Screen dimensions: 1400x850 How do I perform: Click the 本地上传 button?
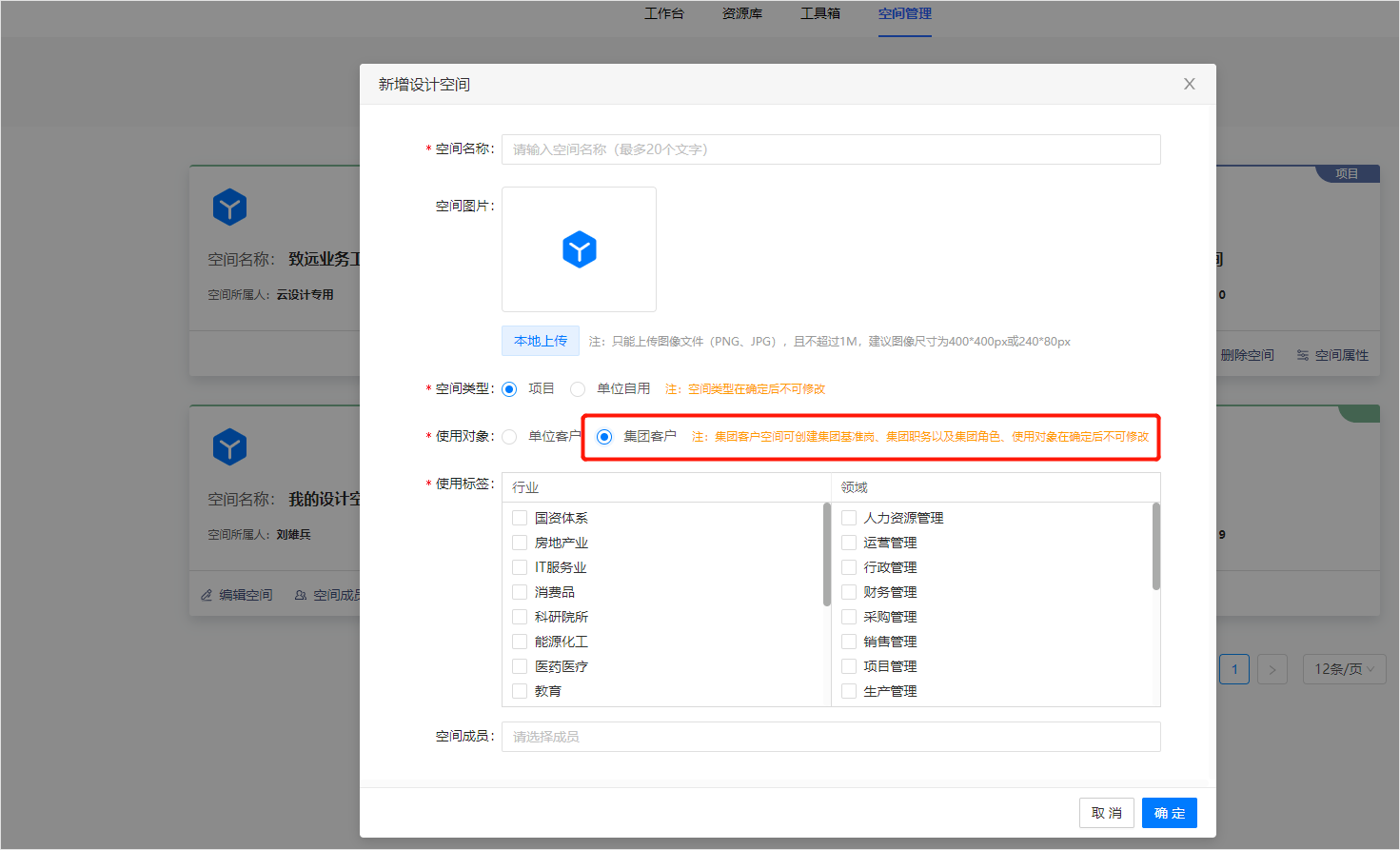pos(541,341)
